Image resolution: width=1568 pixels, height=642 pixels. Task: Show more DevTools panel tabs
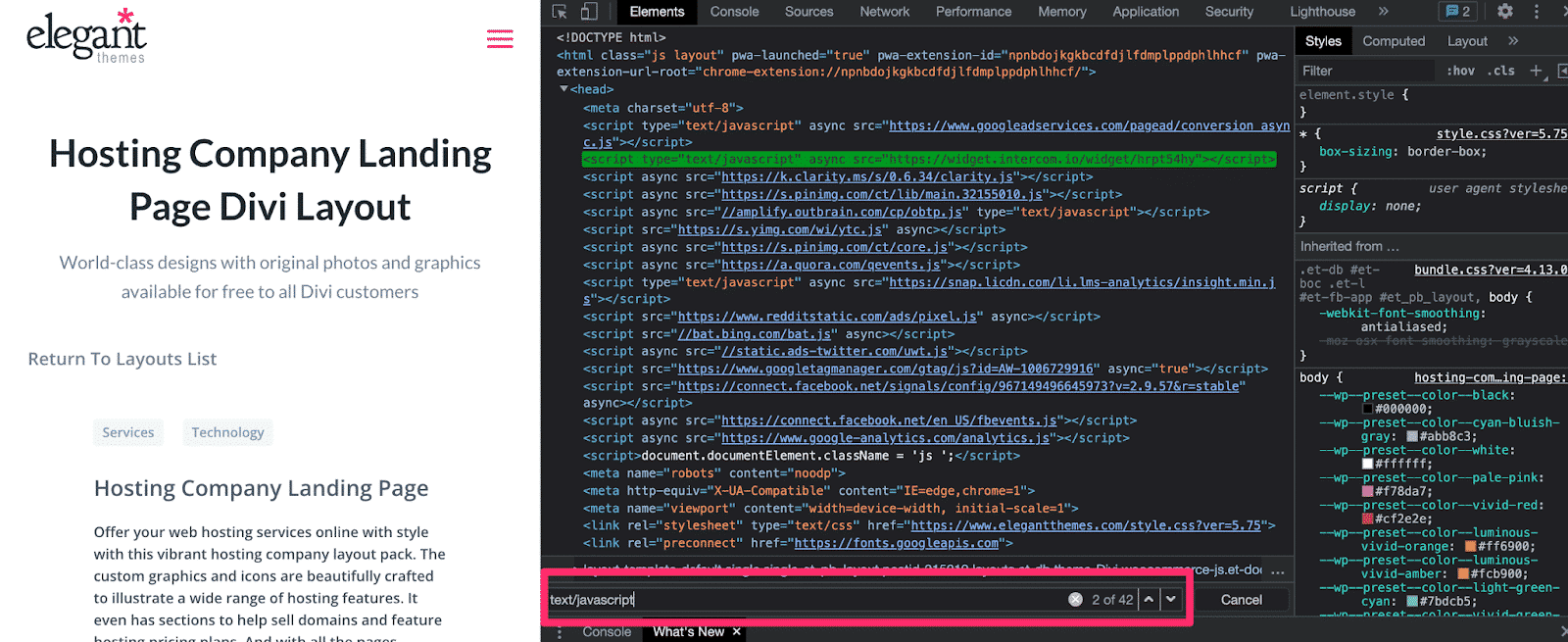(x=1384, y=12)
